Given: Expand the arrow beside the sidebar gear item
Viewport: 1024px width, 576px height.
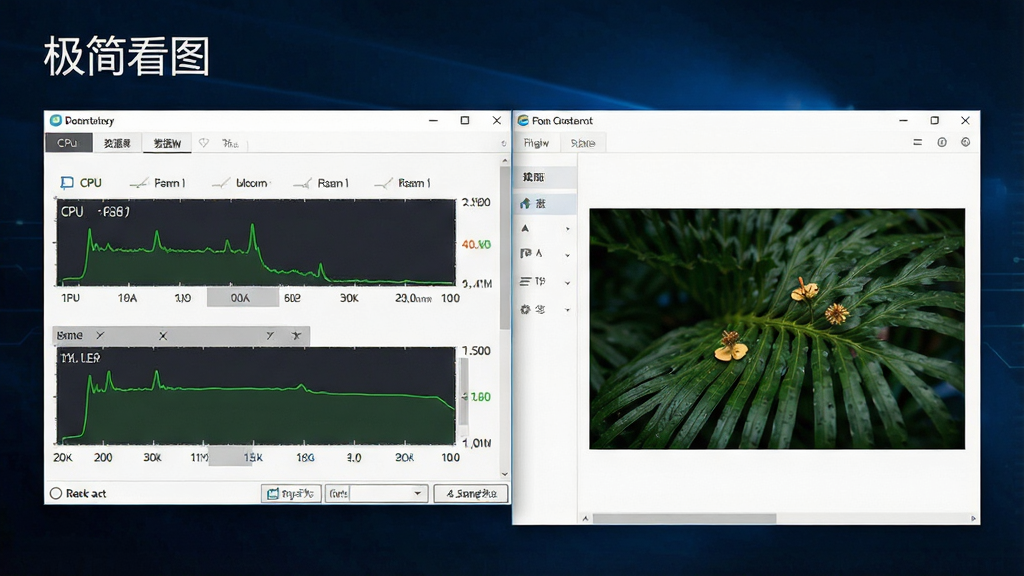Looking at the screenshot, I should point(568,310).
